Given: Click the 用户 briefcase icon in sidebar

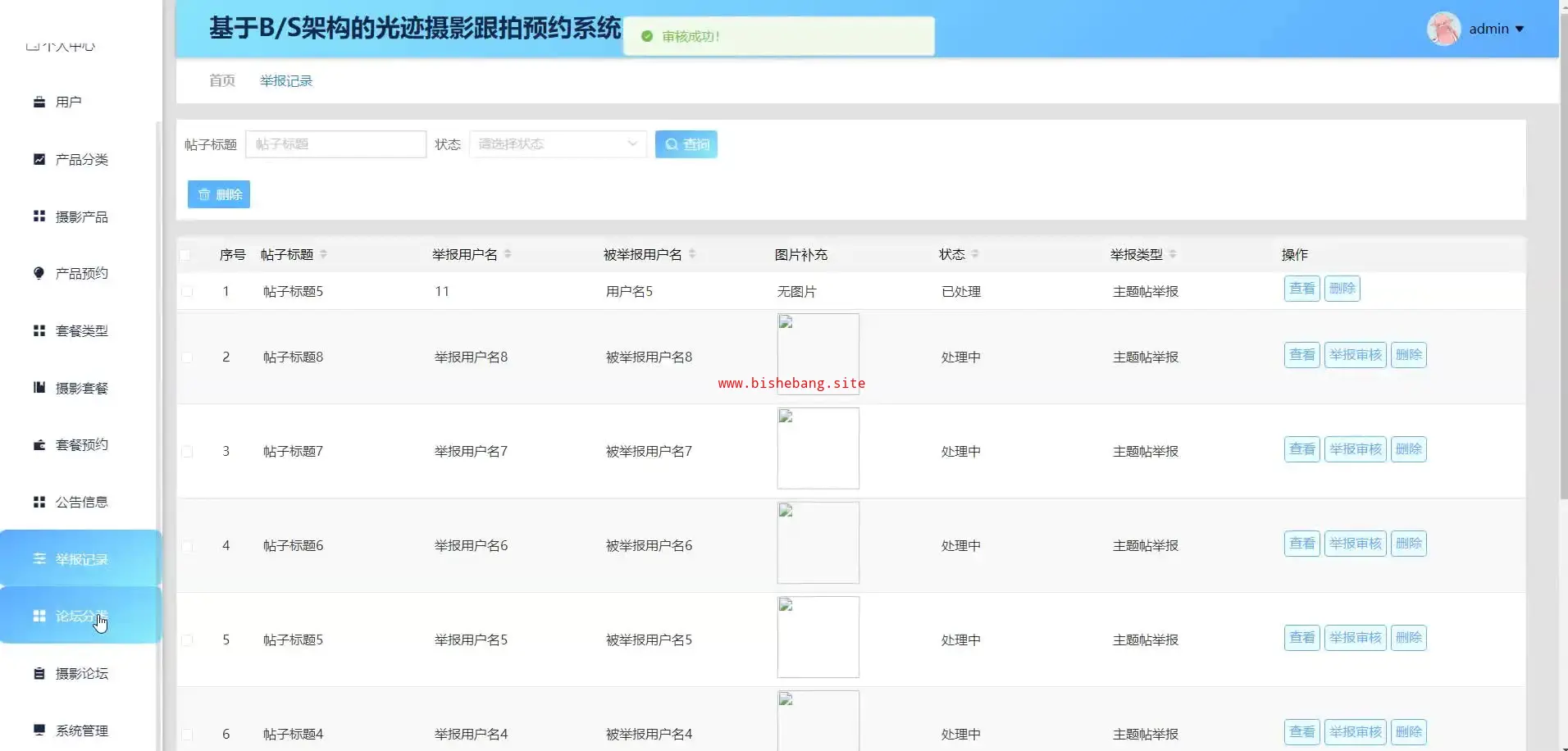Looking at the screenshot, I should click(x=39, y=102).
